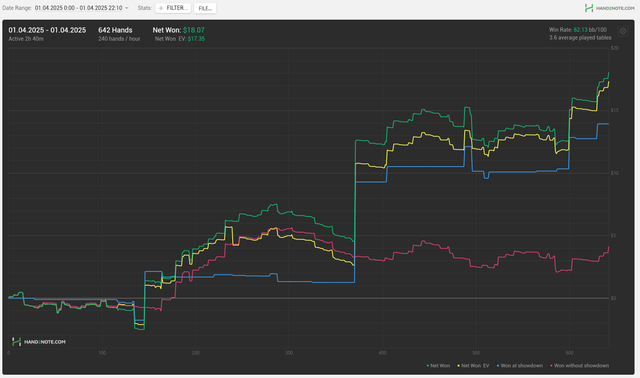Open the graph settings gear icon

point(623,31)
